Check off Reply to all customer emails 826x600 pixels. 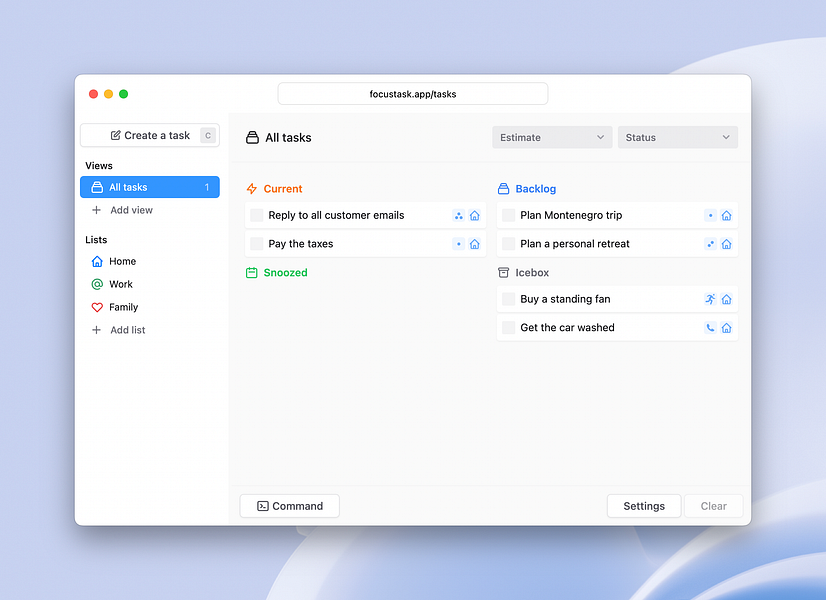pyautogui.click(x=257, y=215)
